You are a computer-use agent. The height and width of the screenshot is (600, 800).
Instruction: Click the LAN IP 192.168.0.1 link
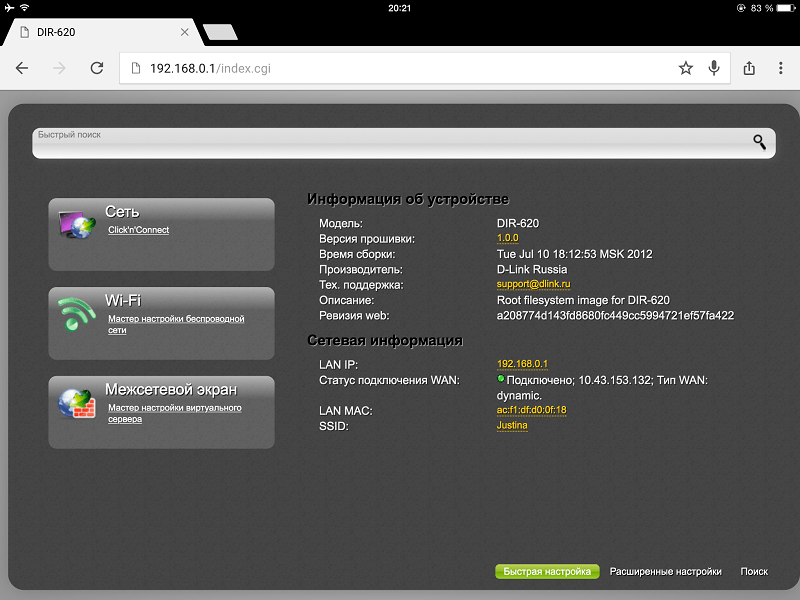522,364
